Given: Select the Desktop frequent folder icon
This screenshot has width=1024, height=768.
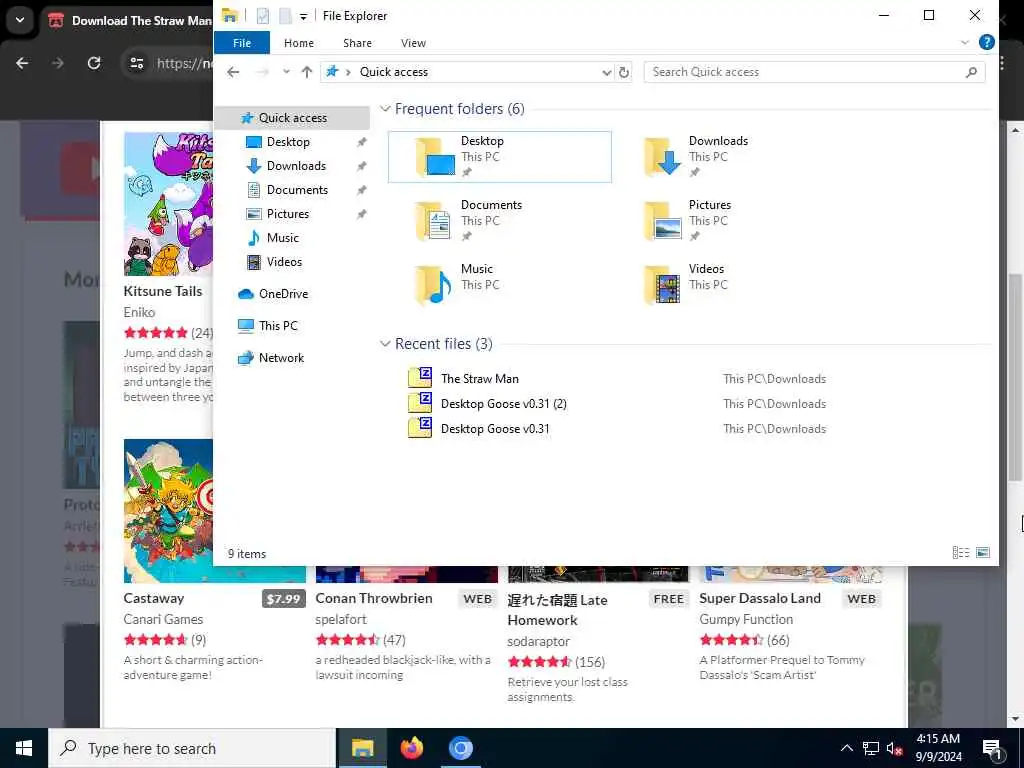Looking at the screenshot, I should tap(435, 157).
